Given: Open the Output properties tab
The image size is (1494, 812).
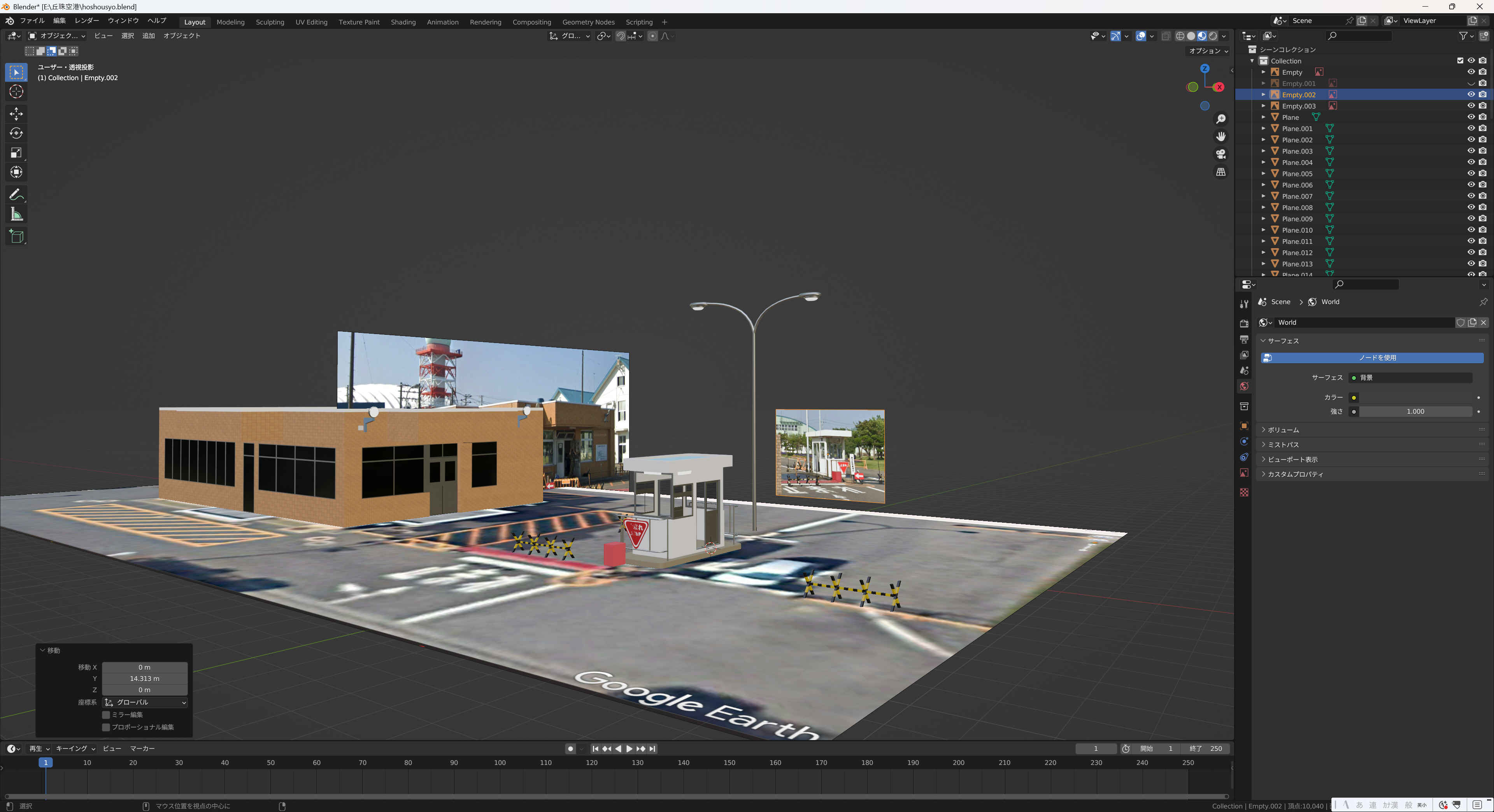Looking at the screenshot, I should click(x=1243, y=339).
